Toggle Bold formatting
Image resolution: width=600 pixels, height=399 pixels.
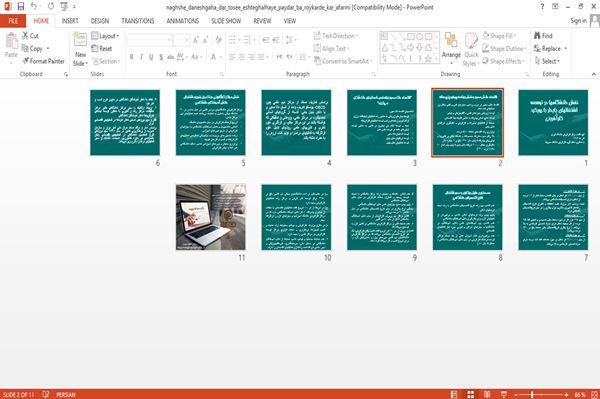point(132,57)
